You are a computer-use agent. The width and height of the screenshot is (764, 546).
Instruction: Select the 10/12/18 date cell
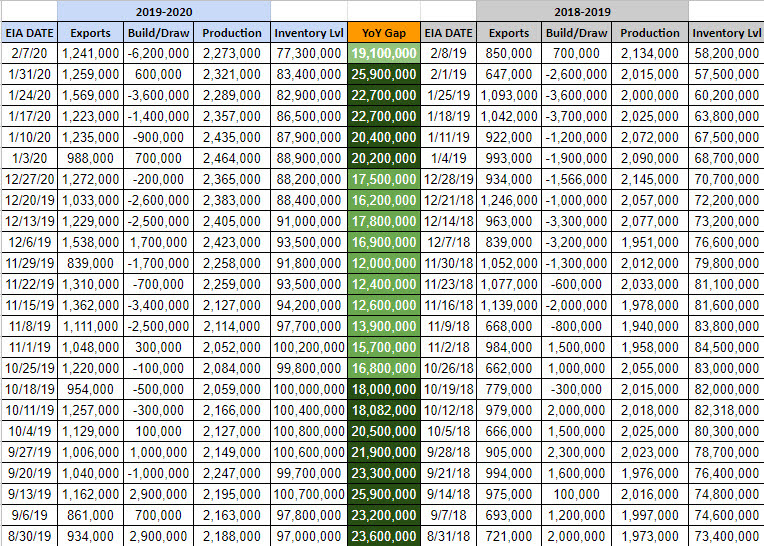[x=448, y=410]
